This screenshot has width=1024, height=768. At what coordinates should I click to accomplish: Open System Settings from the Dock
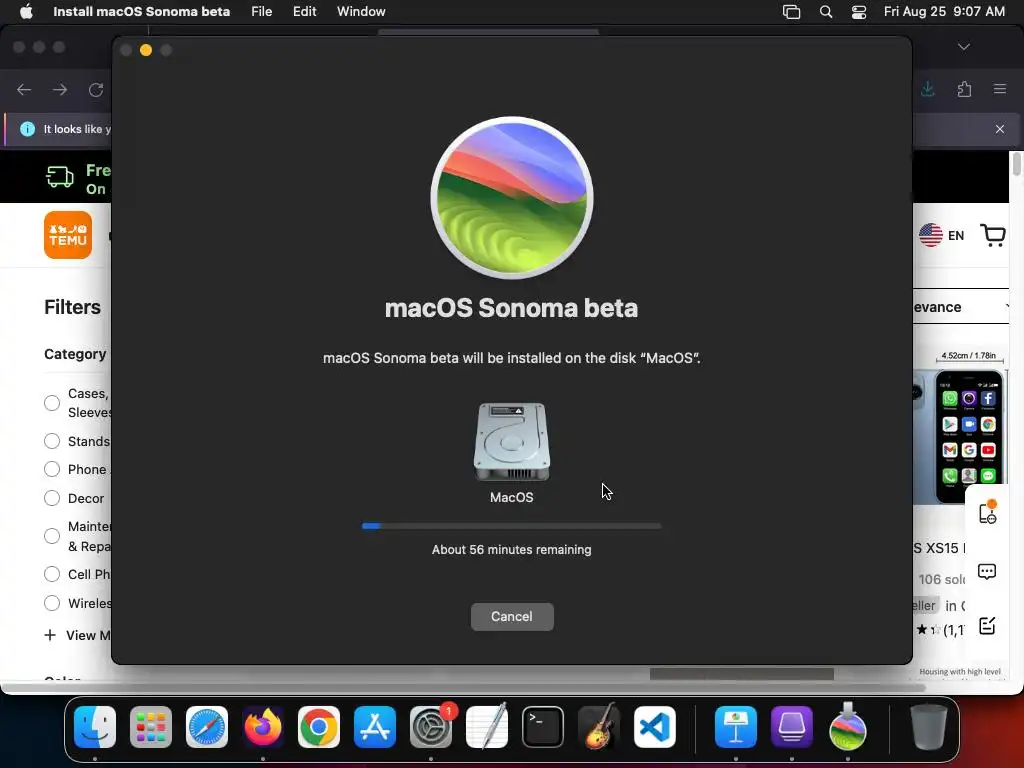coord(431,727)
